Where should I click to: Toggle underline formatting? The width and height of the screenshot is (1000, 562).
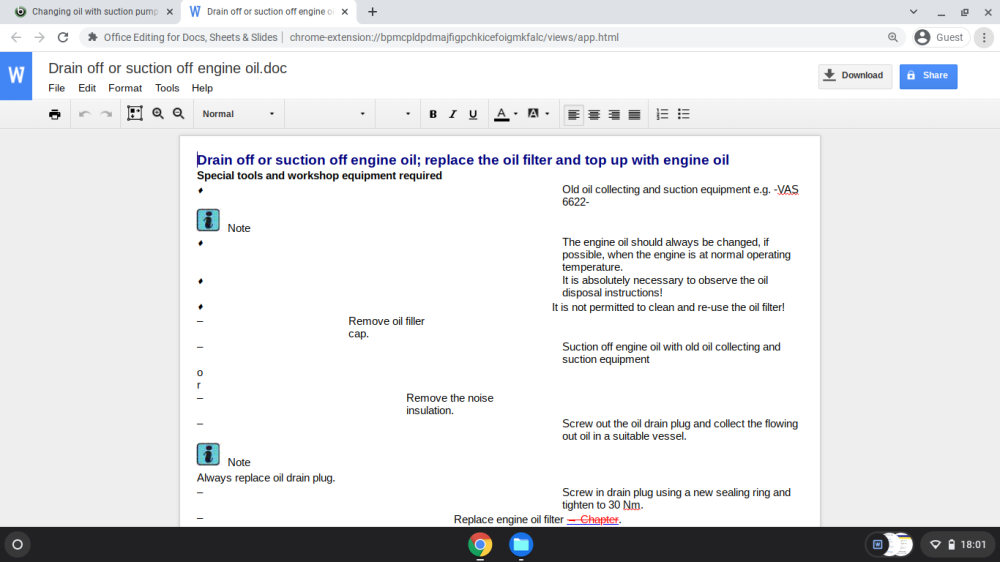coord(473,114)
